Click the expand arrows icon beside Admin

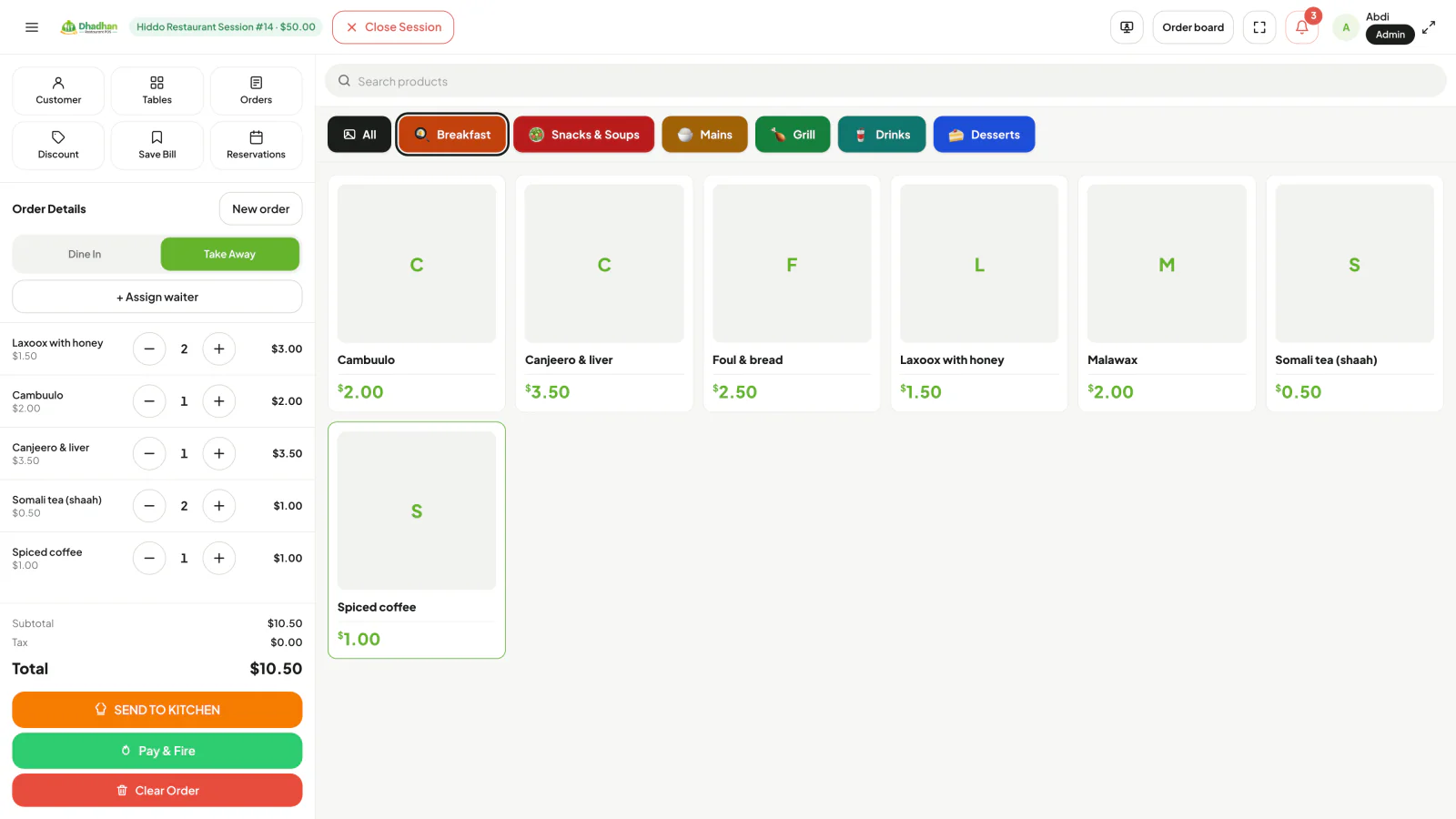[x=1429, y=27]
